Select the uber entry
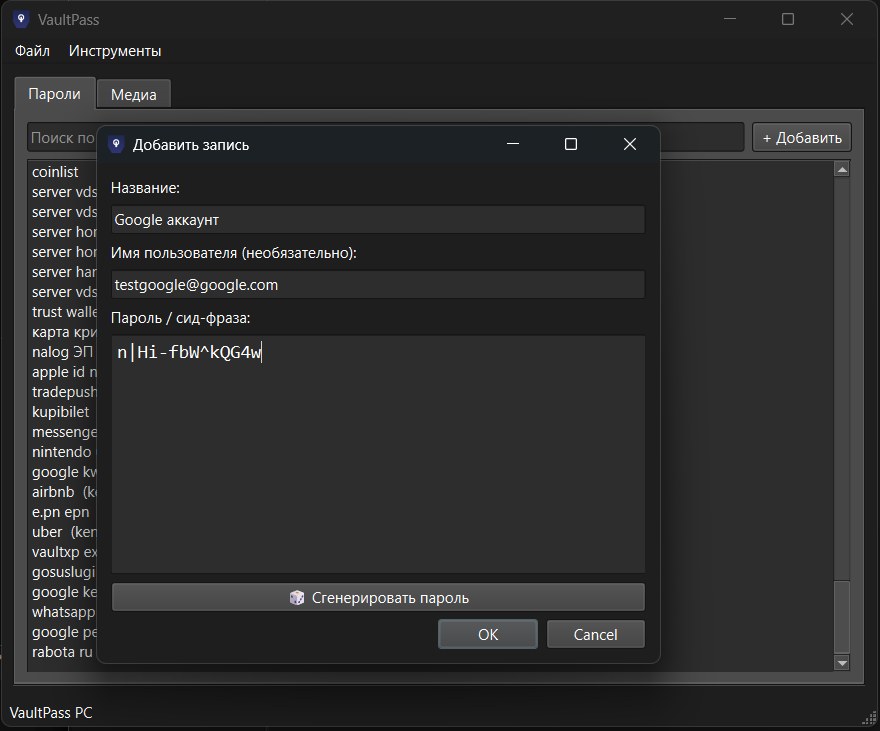 64,532
